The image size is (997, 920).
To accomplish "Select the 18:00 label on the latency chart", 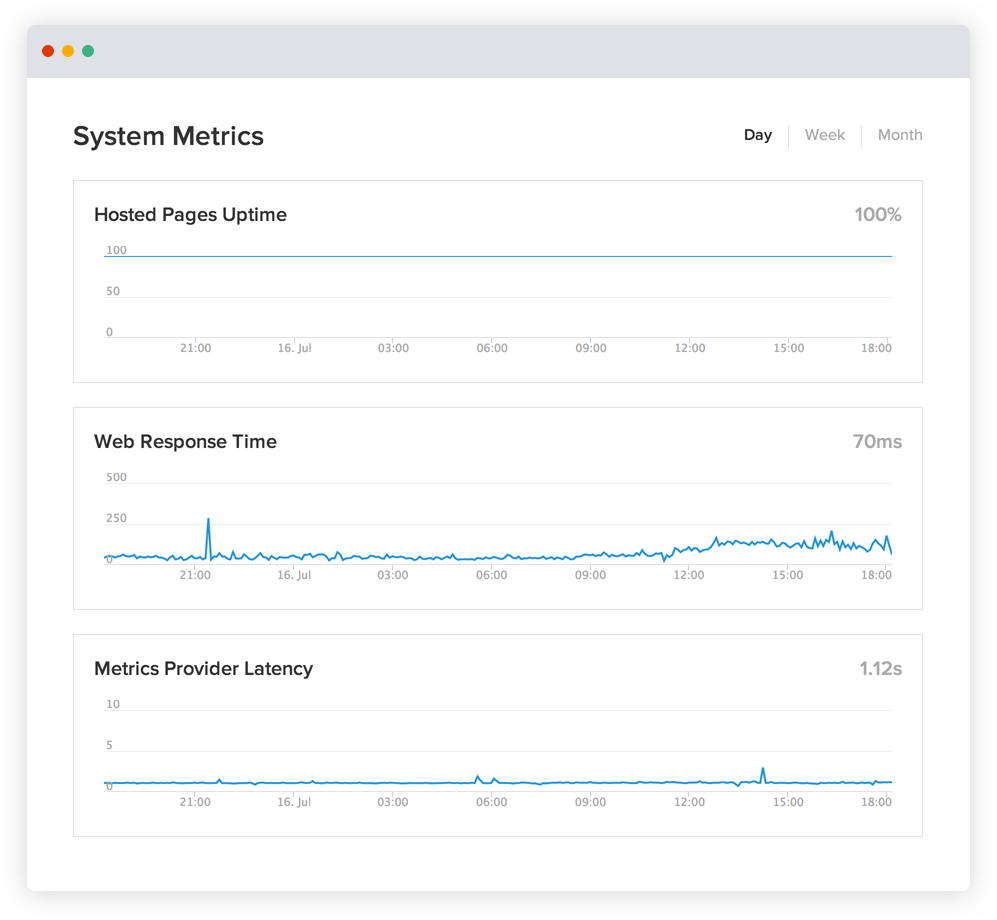I will pyautogui.click(x=875, y=801).
